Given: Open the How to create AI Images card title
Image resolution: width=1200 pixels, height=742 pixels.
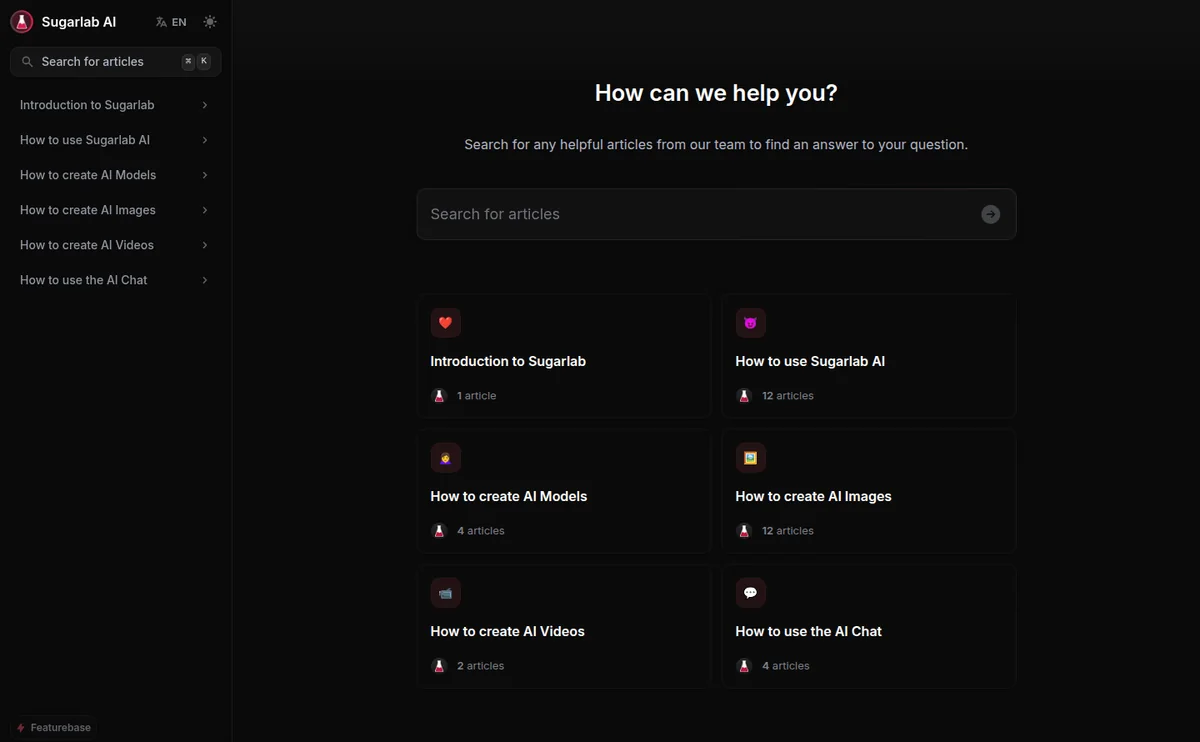Looking at the screenshot, I should 813,496.
